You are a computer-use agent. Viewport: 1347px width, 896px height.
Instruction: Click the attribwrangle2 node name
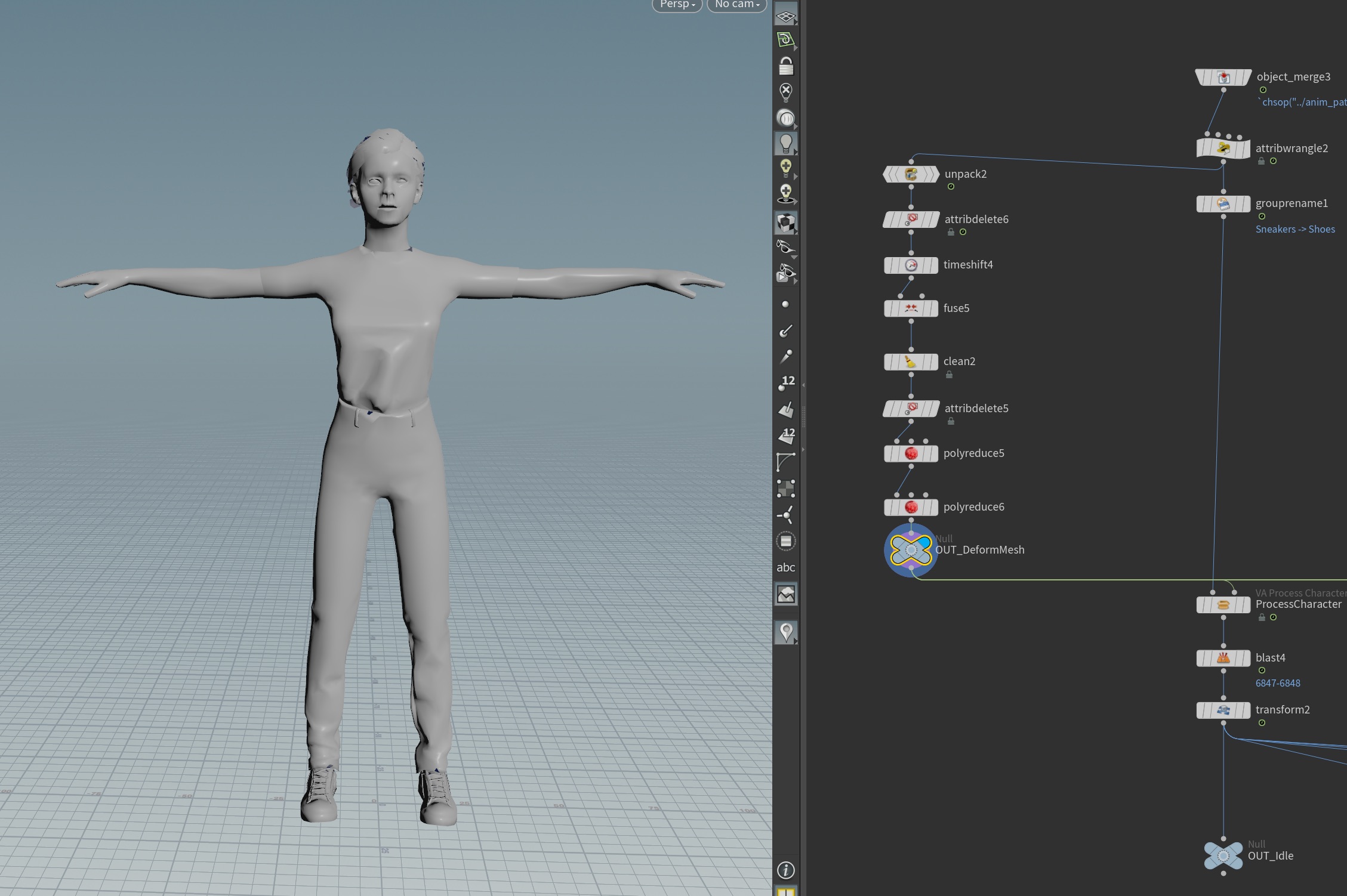(1292, 149)
